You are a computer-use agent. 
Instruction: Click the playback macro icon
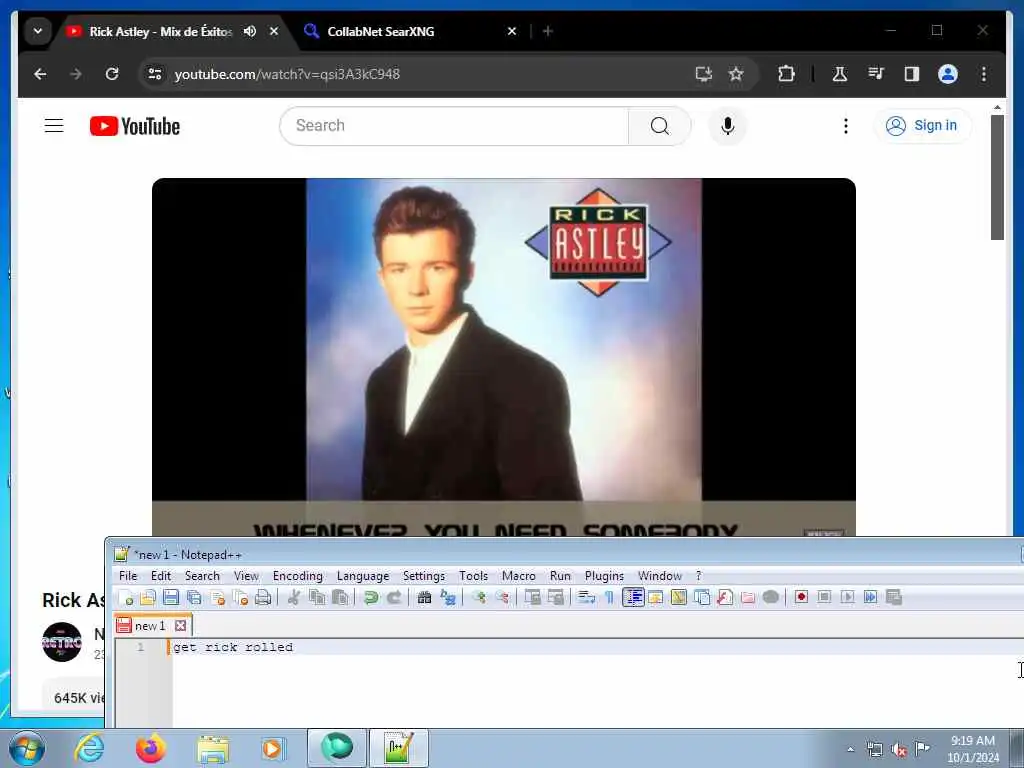pyautogui.click(x=847, y=597)
